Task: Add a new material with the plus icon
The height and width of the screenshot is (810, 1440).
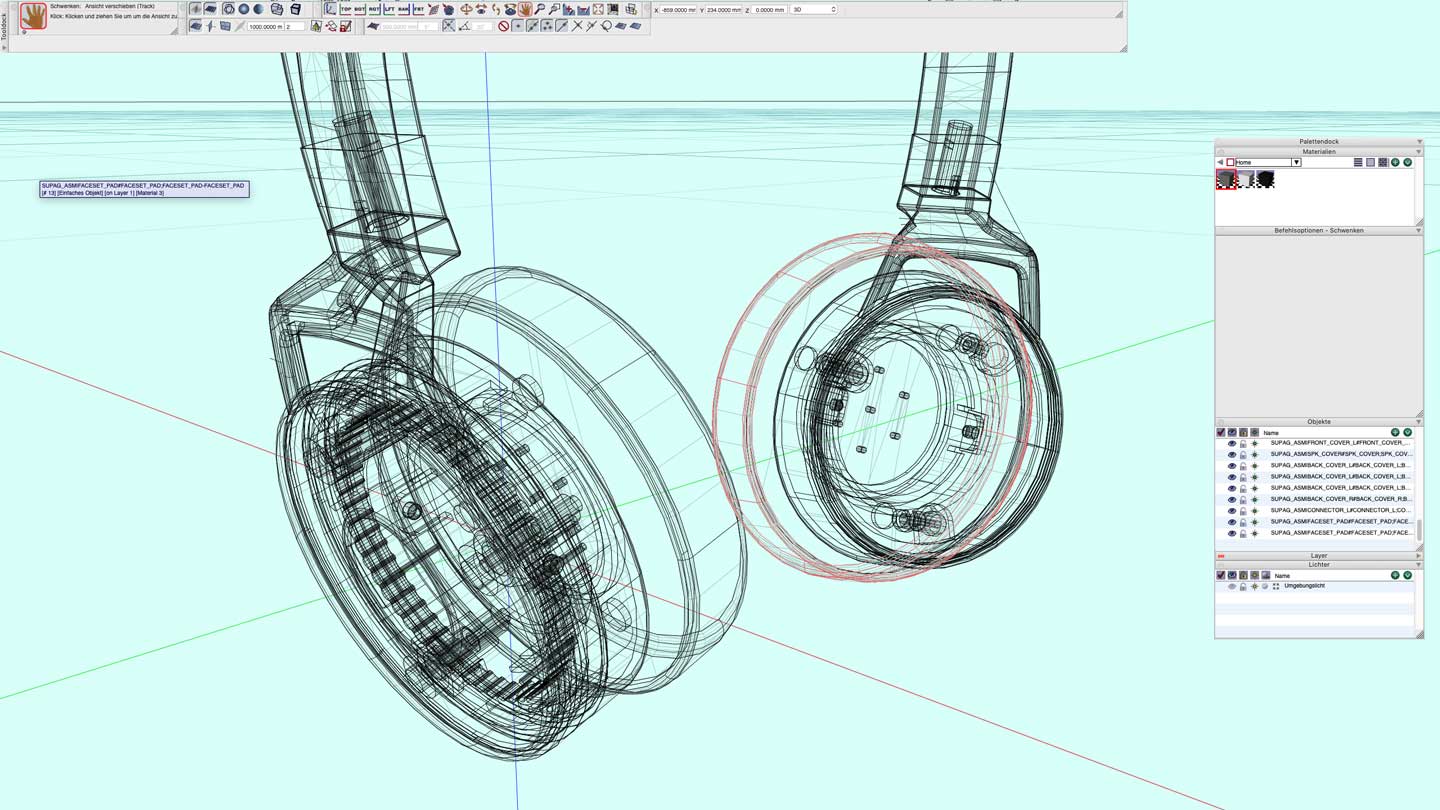Action: [1395, 162]
